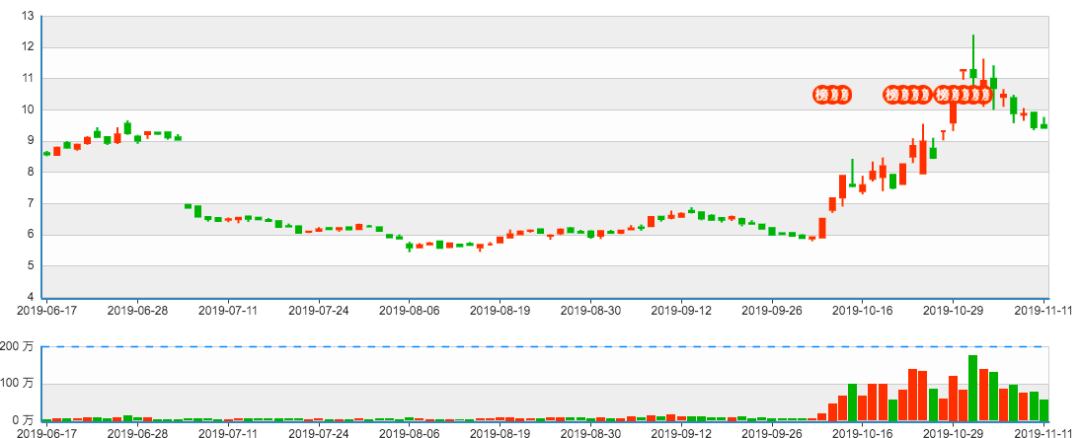This screenshot has width=1080, height=438.
Task: Click the first 榜 marker in the leftmost group
Action: pos(820,94)
